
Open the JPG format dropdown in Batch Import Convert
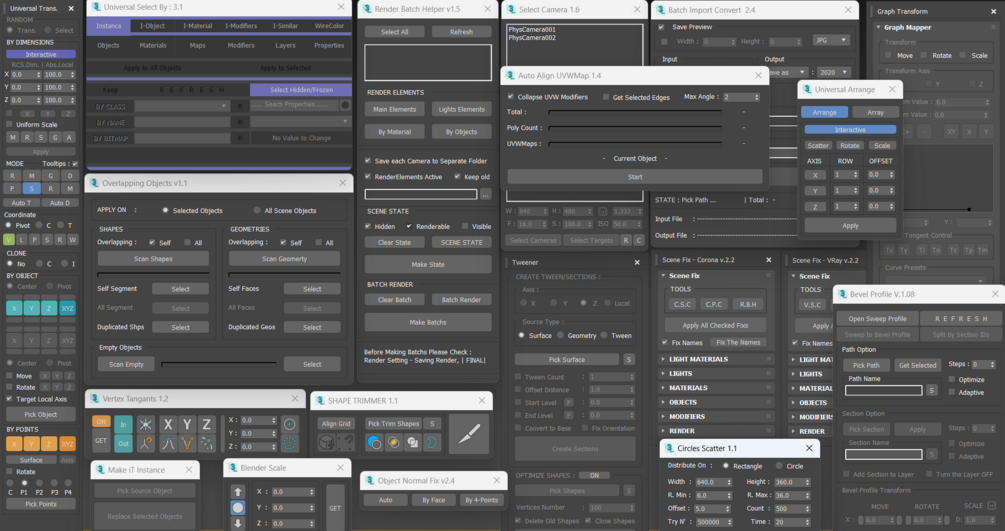tap(831, 40)
